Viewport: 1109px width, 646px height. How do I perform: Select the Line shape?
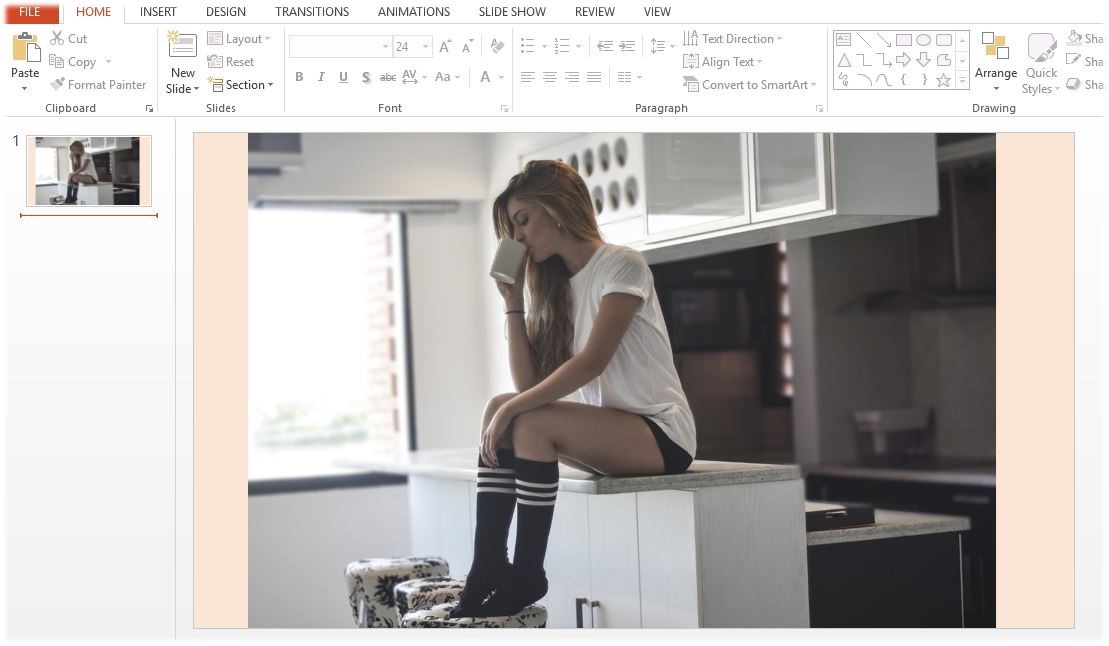[x=864, y=40]
